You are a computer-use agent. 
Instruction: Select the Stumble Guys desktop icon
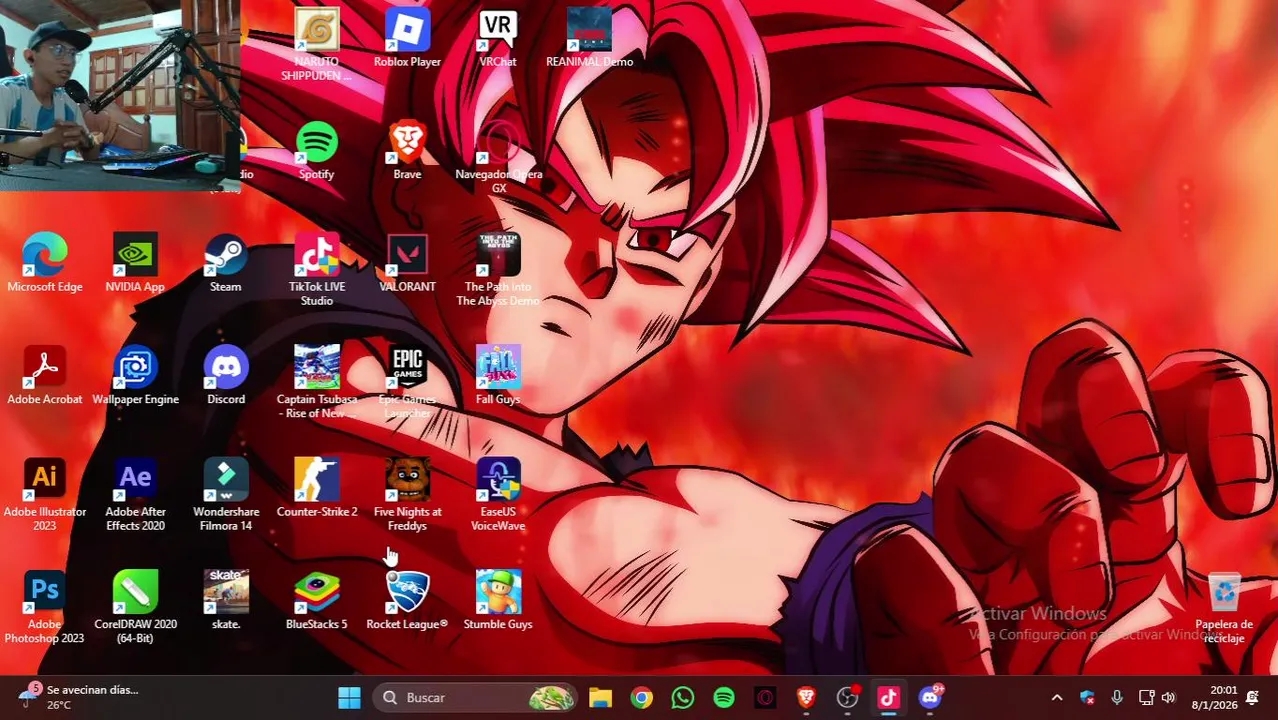tap(498, 601)
